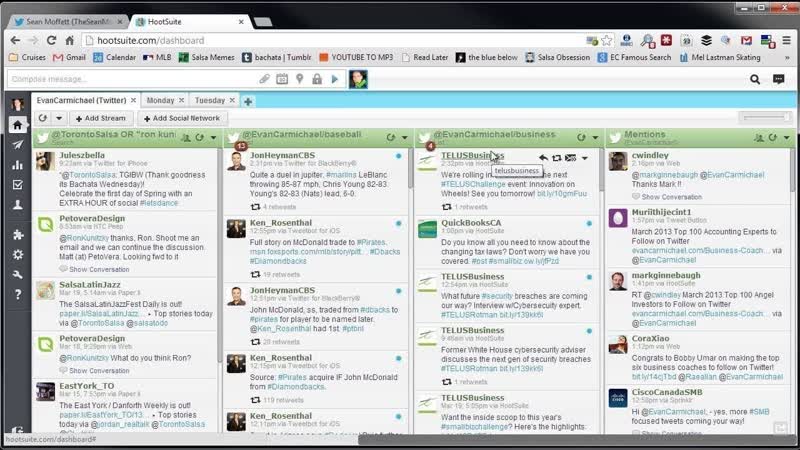
Task: Click in the Compose message field
Action: 133,79
